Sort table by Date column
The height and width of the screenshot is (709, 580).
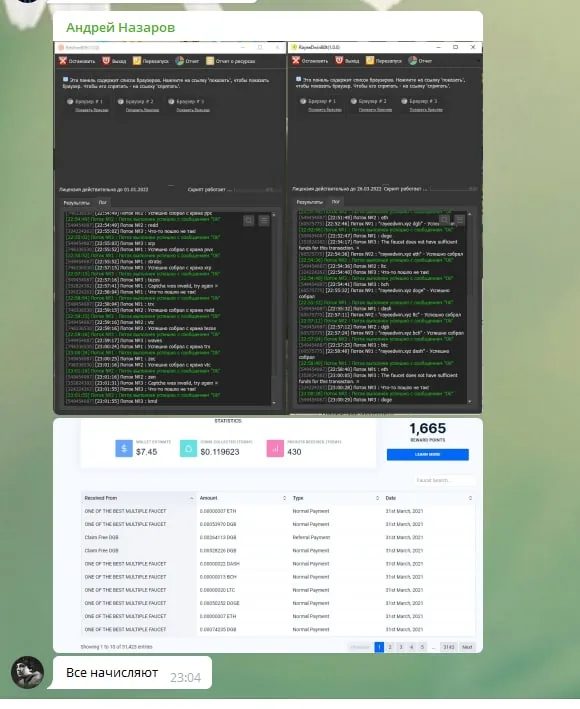pyautogui.click(x=429, y=498)
